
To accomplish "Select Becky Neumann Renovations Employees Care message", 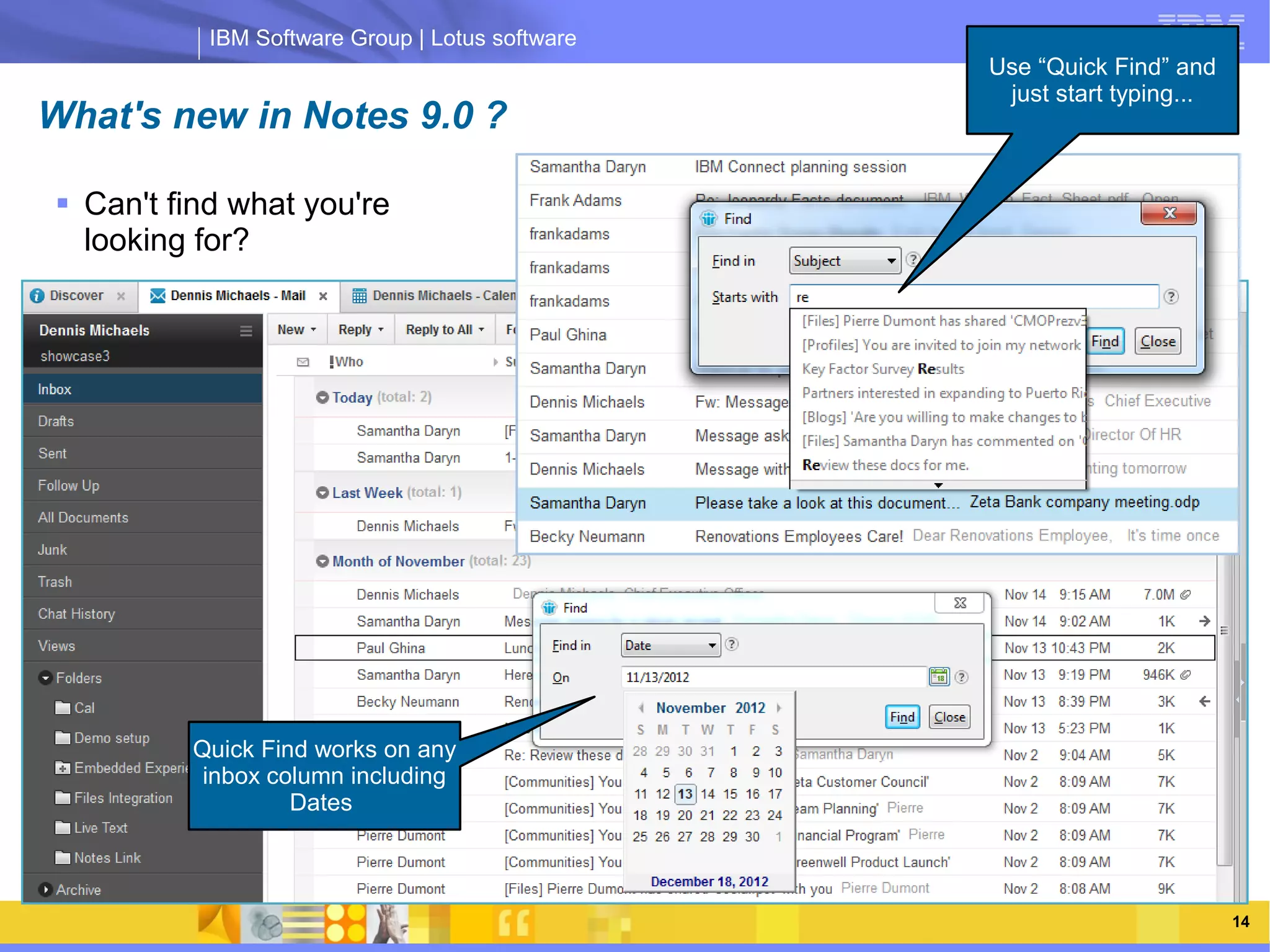I will point(878,536).
